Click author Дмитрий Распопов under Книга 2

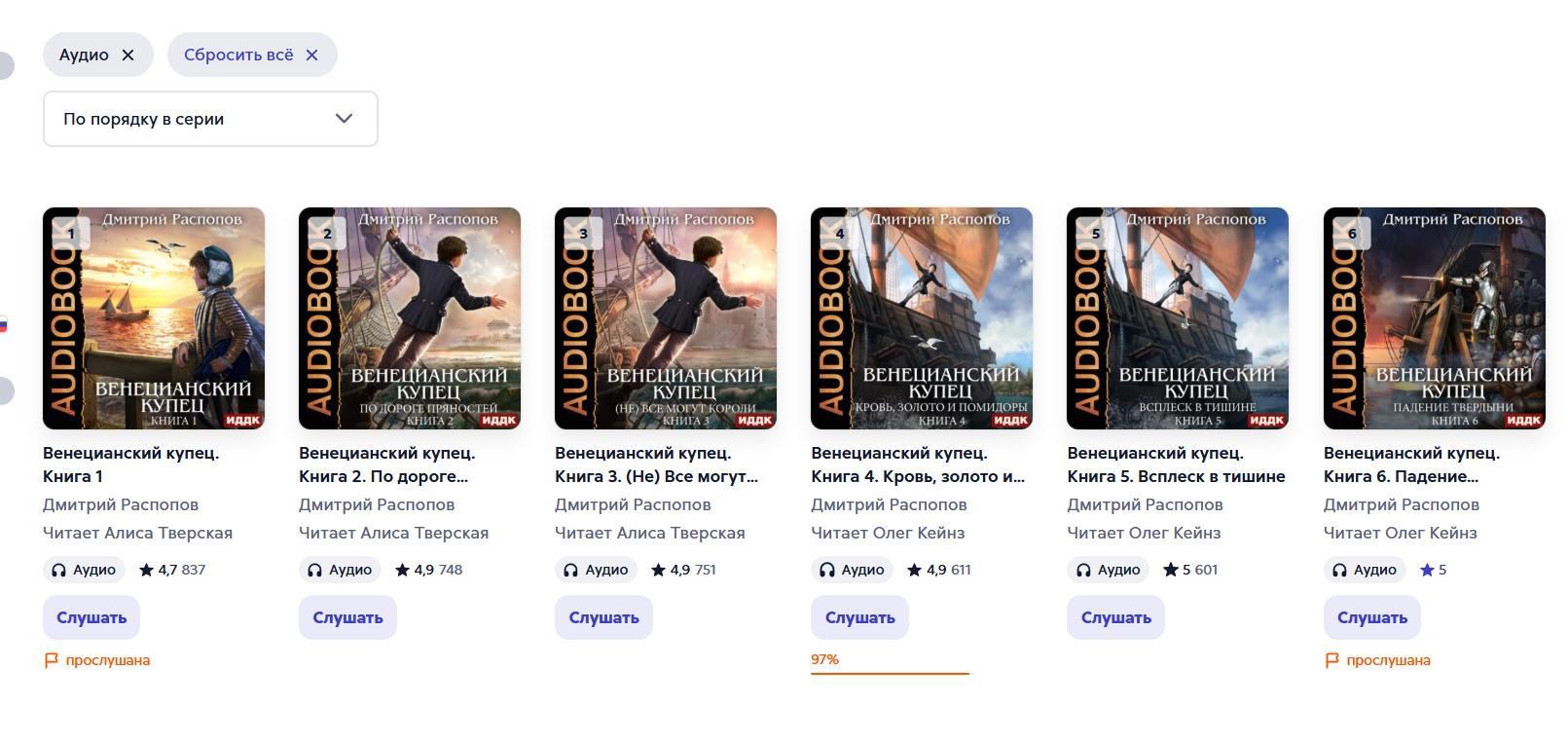377,504
